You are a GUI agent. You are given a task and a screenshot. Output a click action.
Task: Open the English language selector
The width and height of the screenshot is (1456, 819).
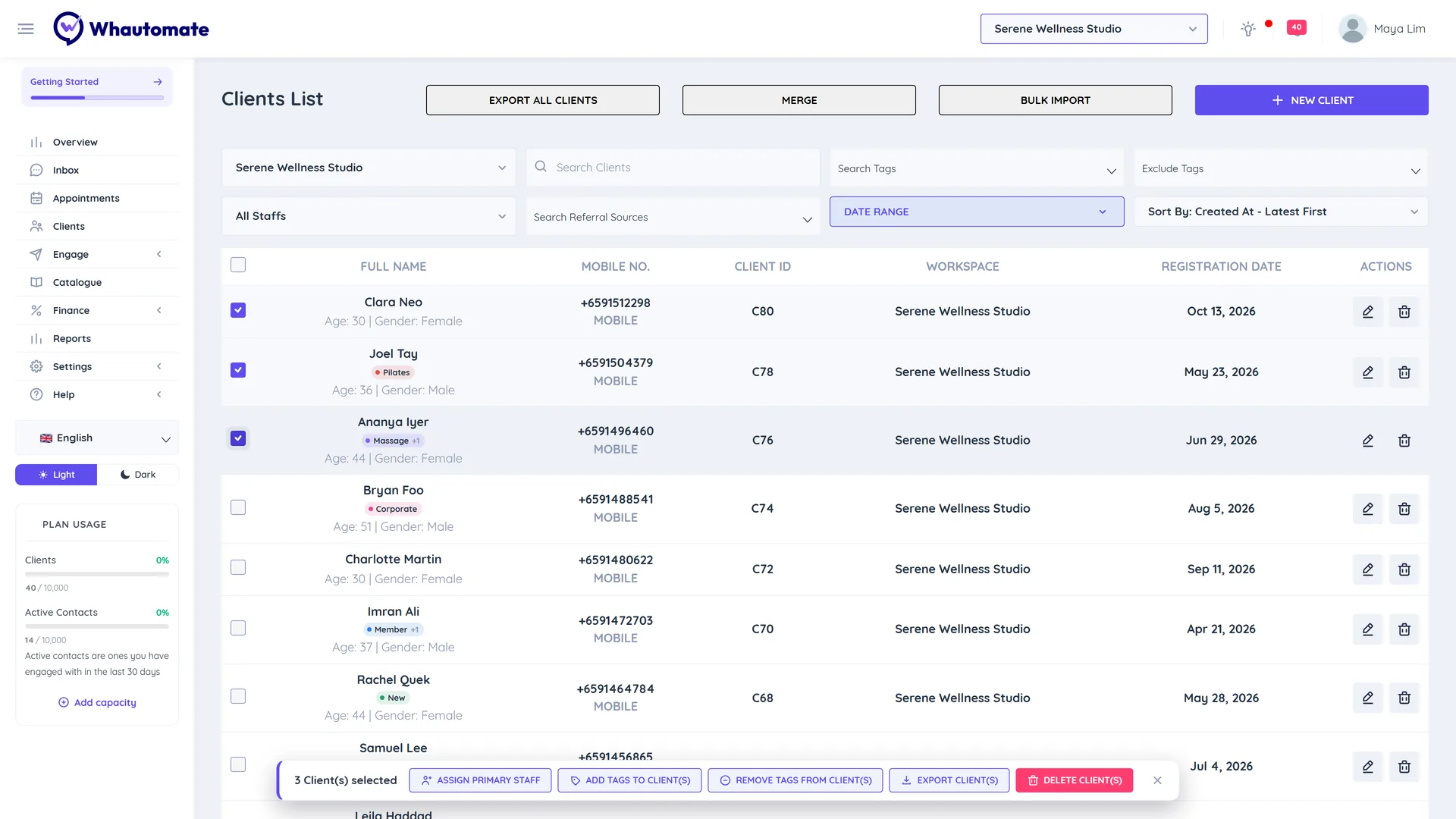(x=97, y=438)
